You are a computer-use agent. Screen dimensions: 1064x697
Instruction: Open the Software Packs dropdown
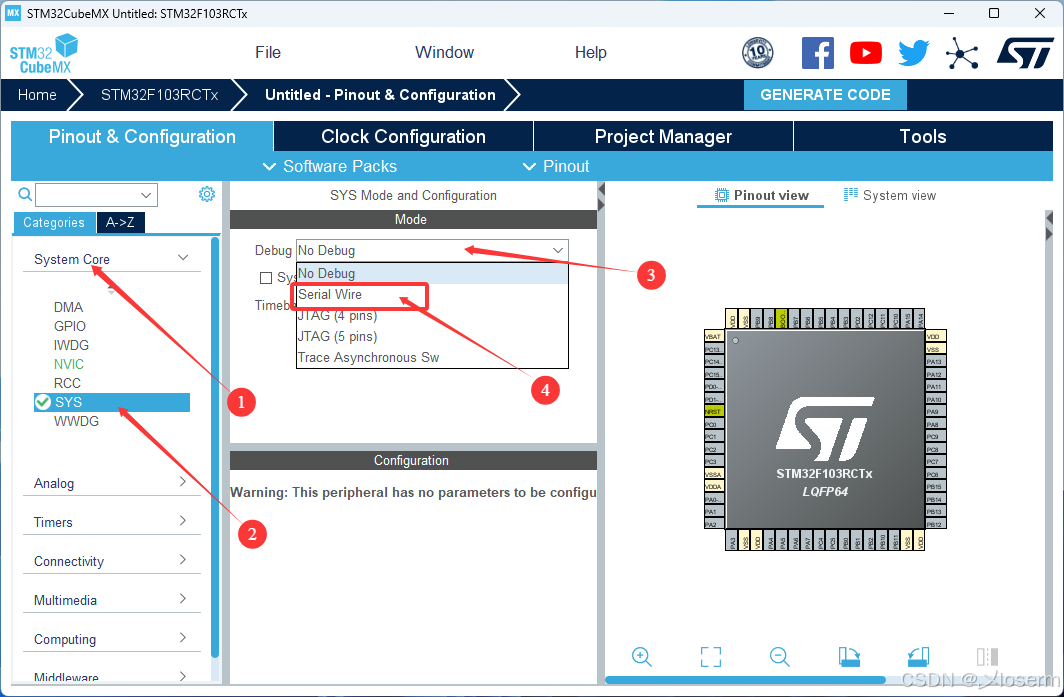(x=330, y=166)
